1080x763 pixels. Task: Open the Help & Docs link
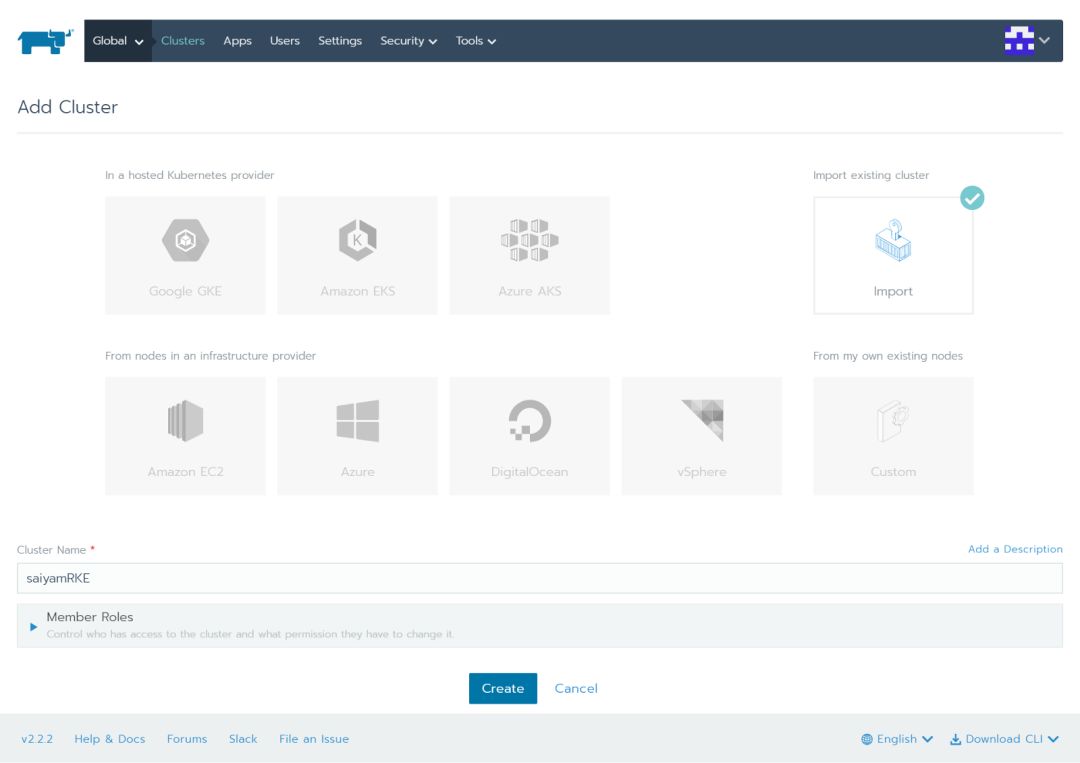(x=110, y=739)
